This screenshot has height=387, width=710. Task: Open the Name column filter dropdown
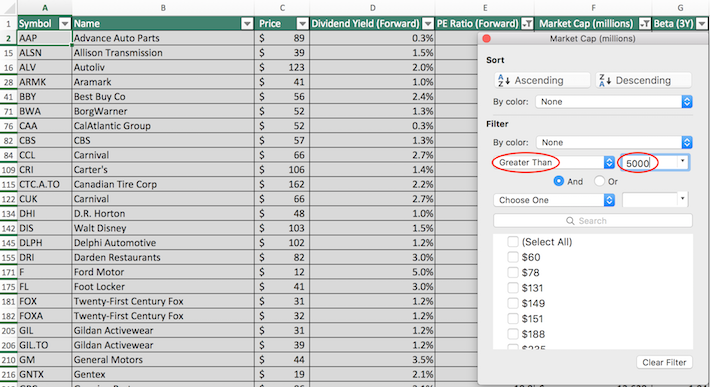pyautogui.click(x=247, y=24)
